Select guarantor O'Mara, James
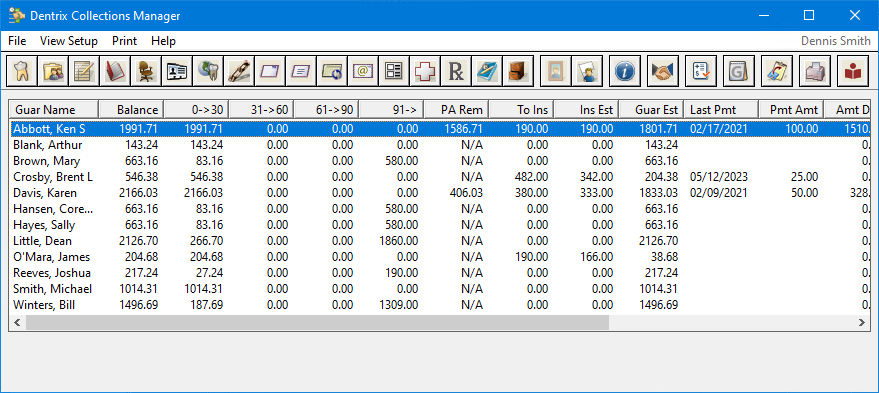Image resolution: width=879 pixels, height=393 pixels. [x=52, y=257]
